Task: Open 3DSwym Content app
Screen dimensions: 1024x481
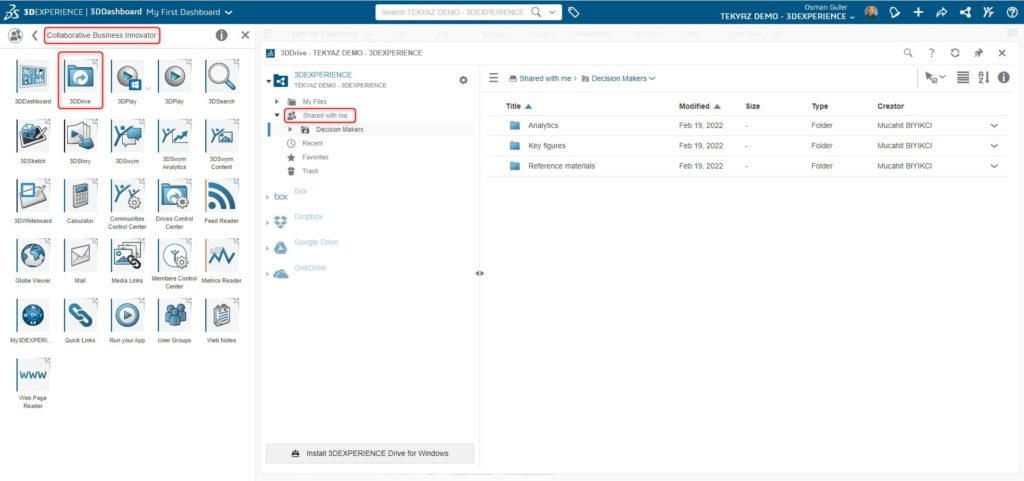Action: point(221,136)
